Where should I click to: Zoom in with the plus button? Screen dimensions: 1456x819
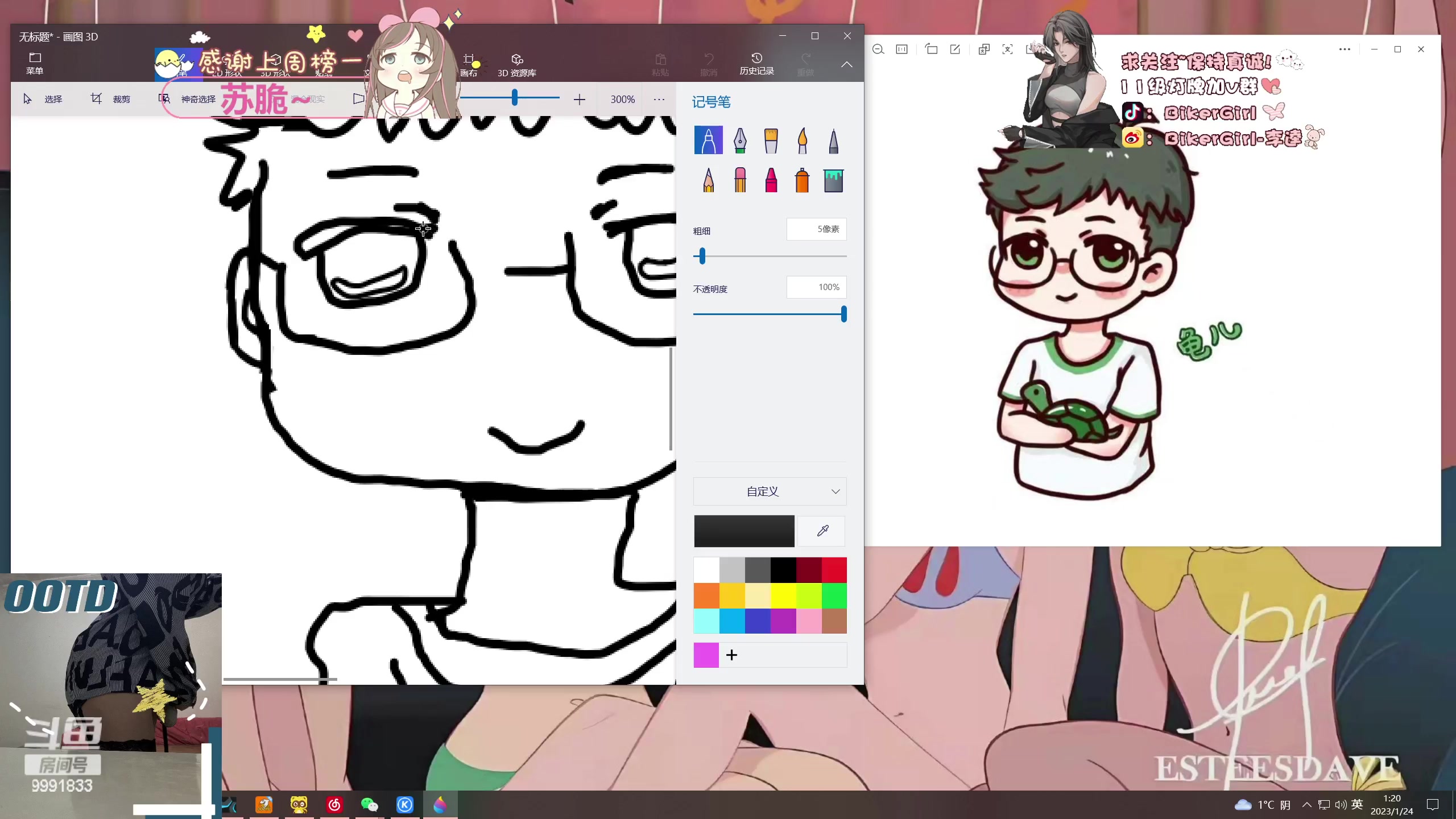click(579, 100)
